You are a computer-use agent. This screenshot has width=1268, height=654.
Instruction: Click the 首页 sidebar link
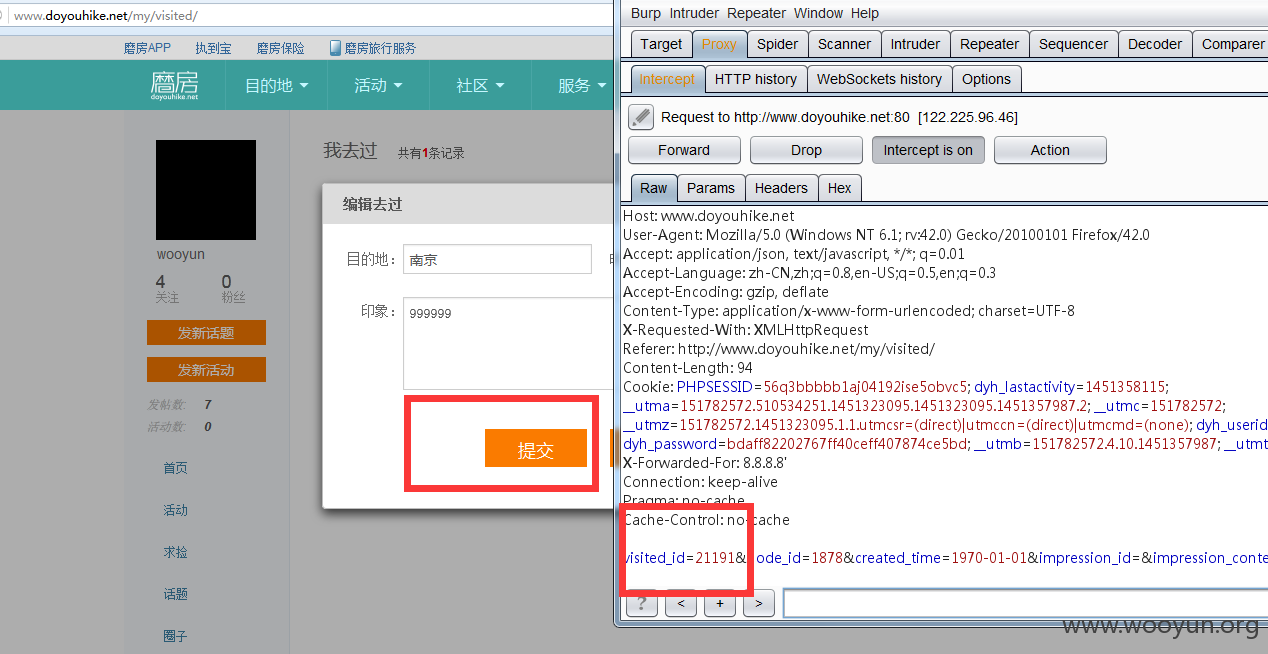click(176, 468)
